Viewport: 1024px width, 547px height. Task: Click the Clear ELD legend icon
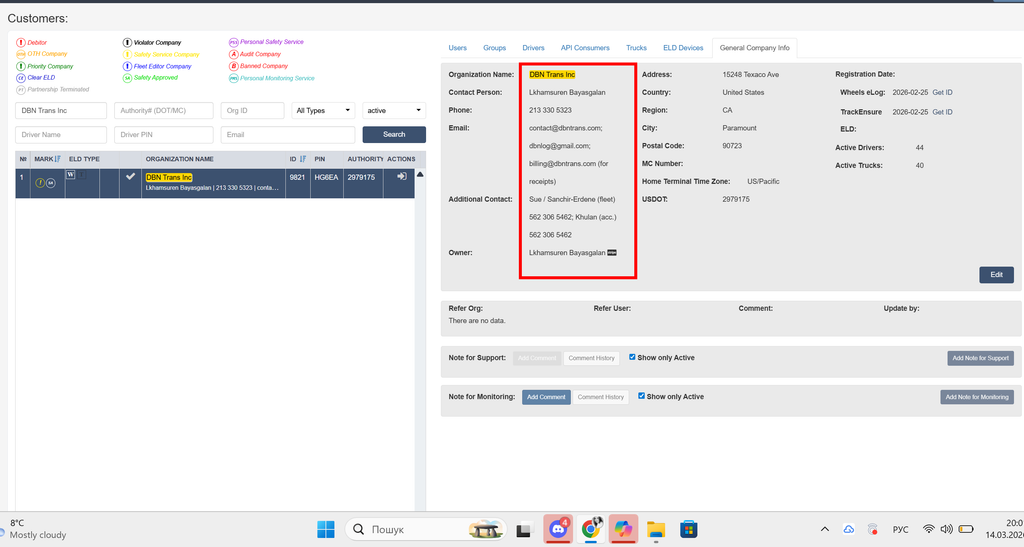(20, 78)
